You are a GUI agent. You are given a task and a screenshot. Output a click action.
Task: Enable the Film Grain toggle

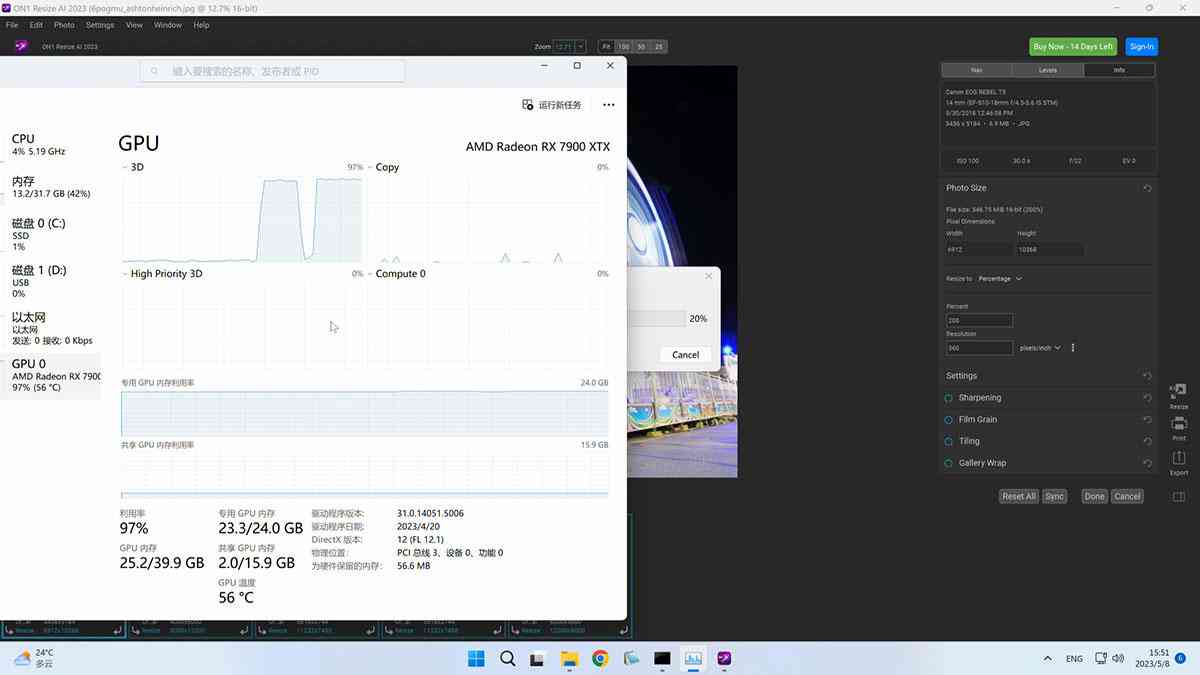pyautogui.click(x=949, y=420)
